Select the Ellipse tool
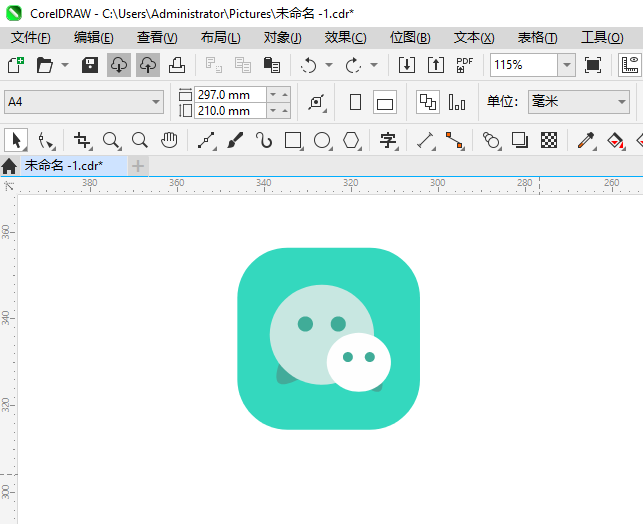Viewport: 643px width, 524px height. click(x=323, y=140)
